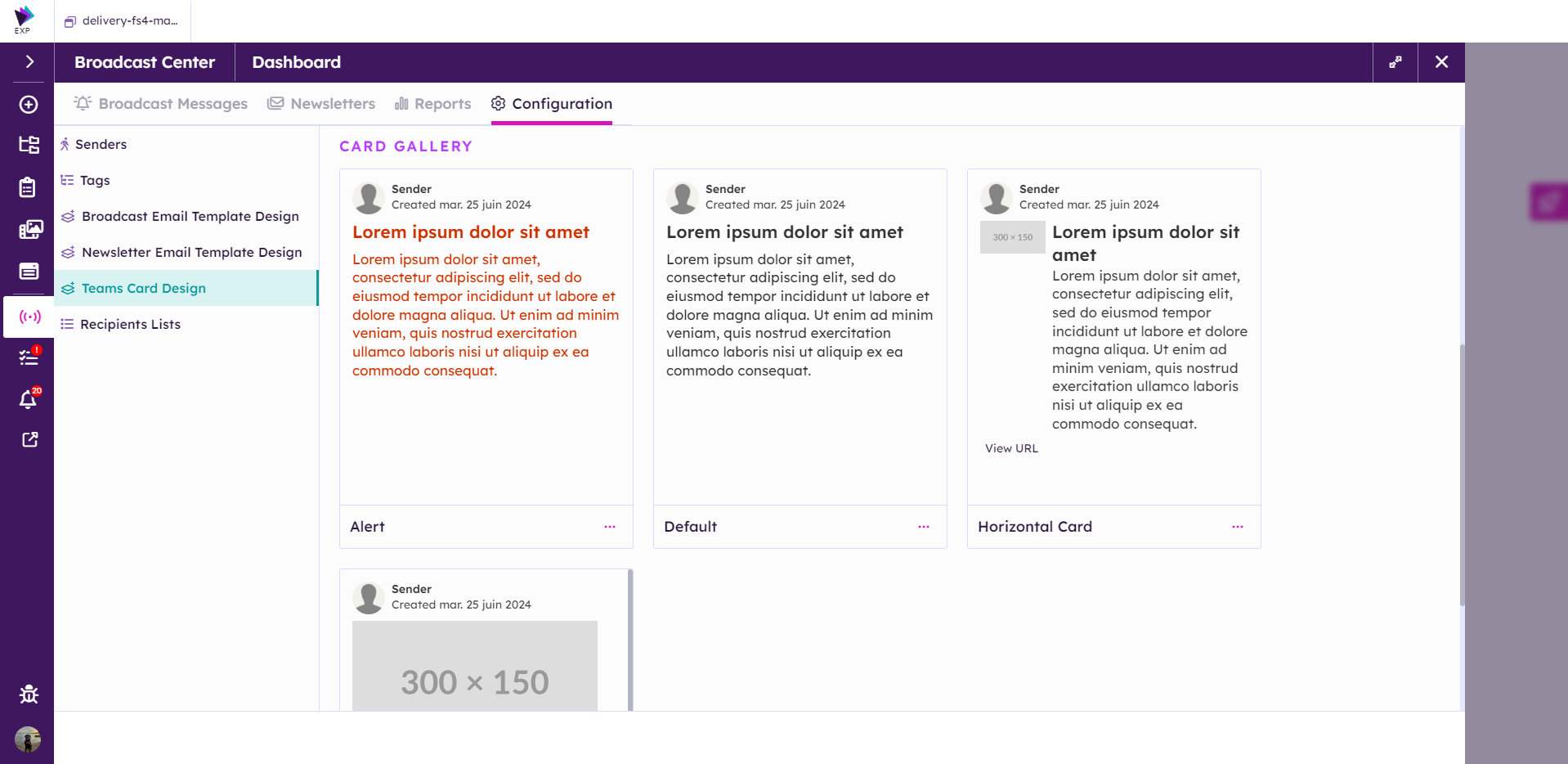This screenshot has width=1568, height=764.
Task: Switch to the Newsletters tab
Action: pos(321,104)
